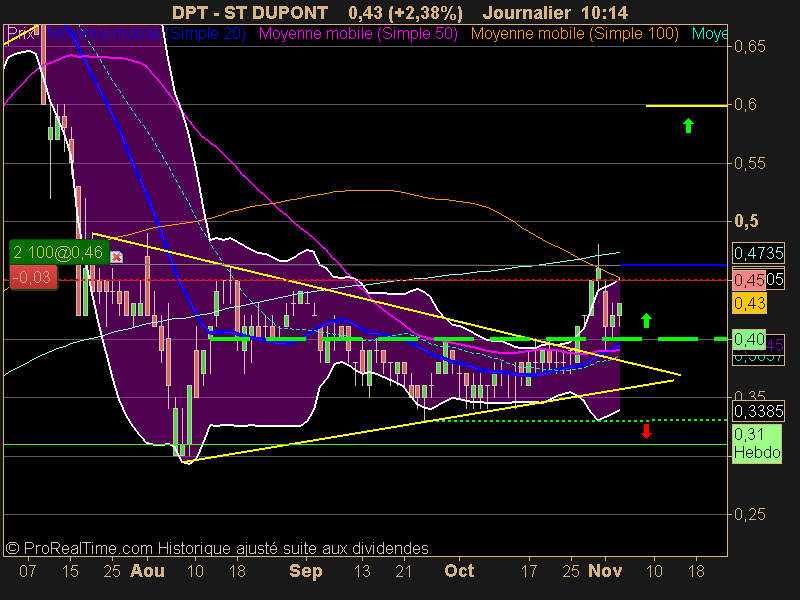Click the 0,65 price axis value
The width and height of the screenshot is (800, 600).
pos(749,46)
